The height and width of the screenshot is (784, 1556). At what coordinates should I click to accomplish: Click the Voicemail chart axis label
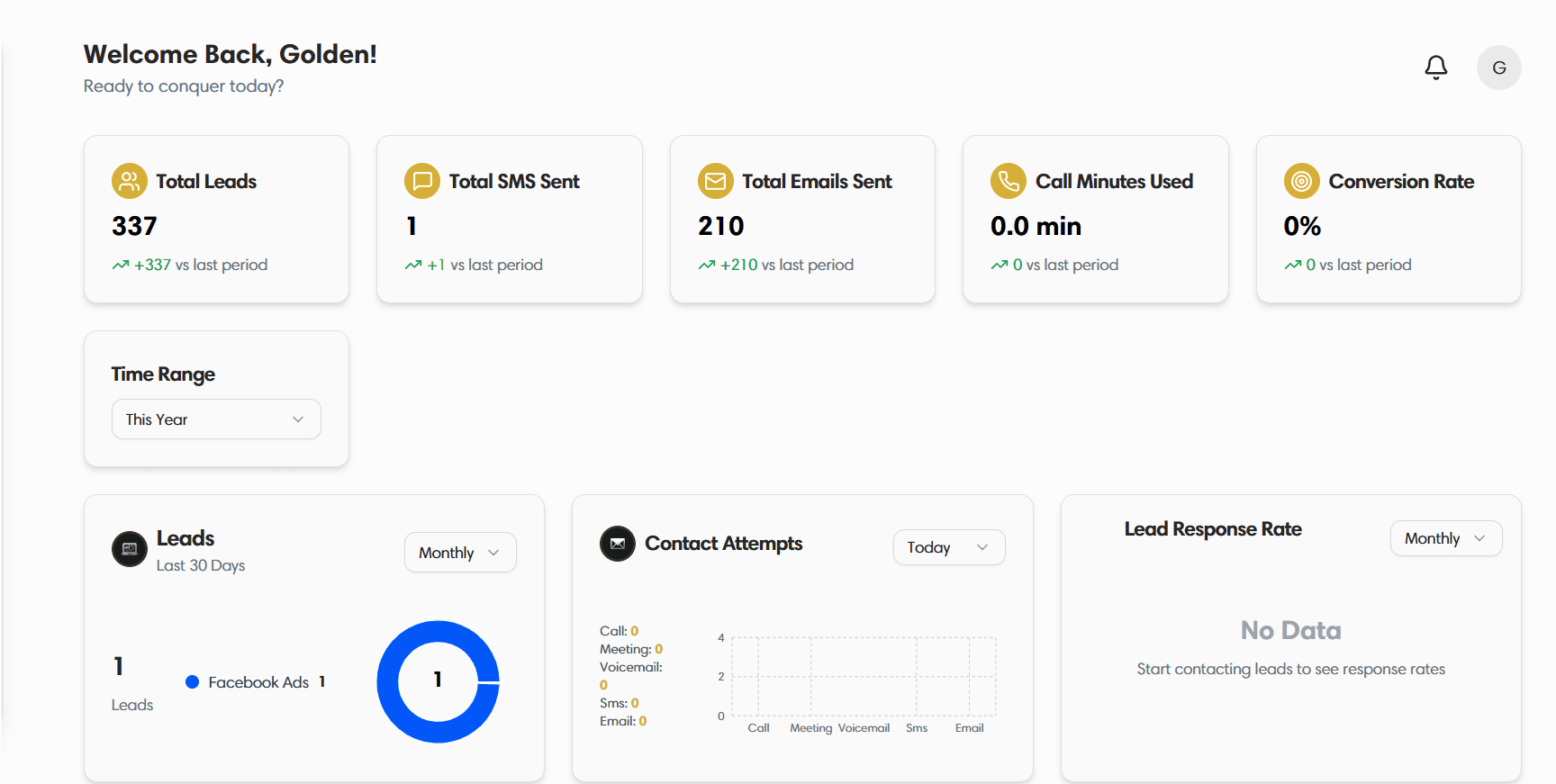point(864,728)
